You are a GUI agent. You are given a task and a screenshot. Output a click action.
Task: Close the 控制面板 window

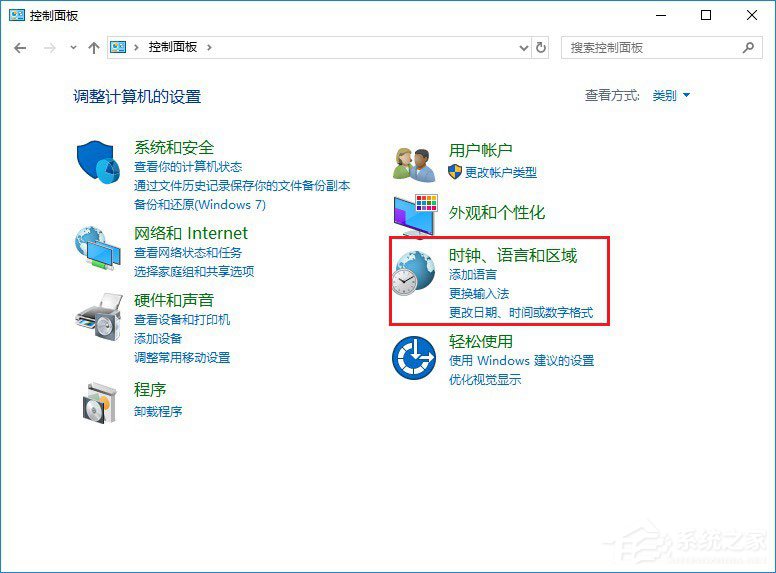tap(752, 15)
